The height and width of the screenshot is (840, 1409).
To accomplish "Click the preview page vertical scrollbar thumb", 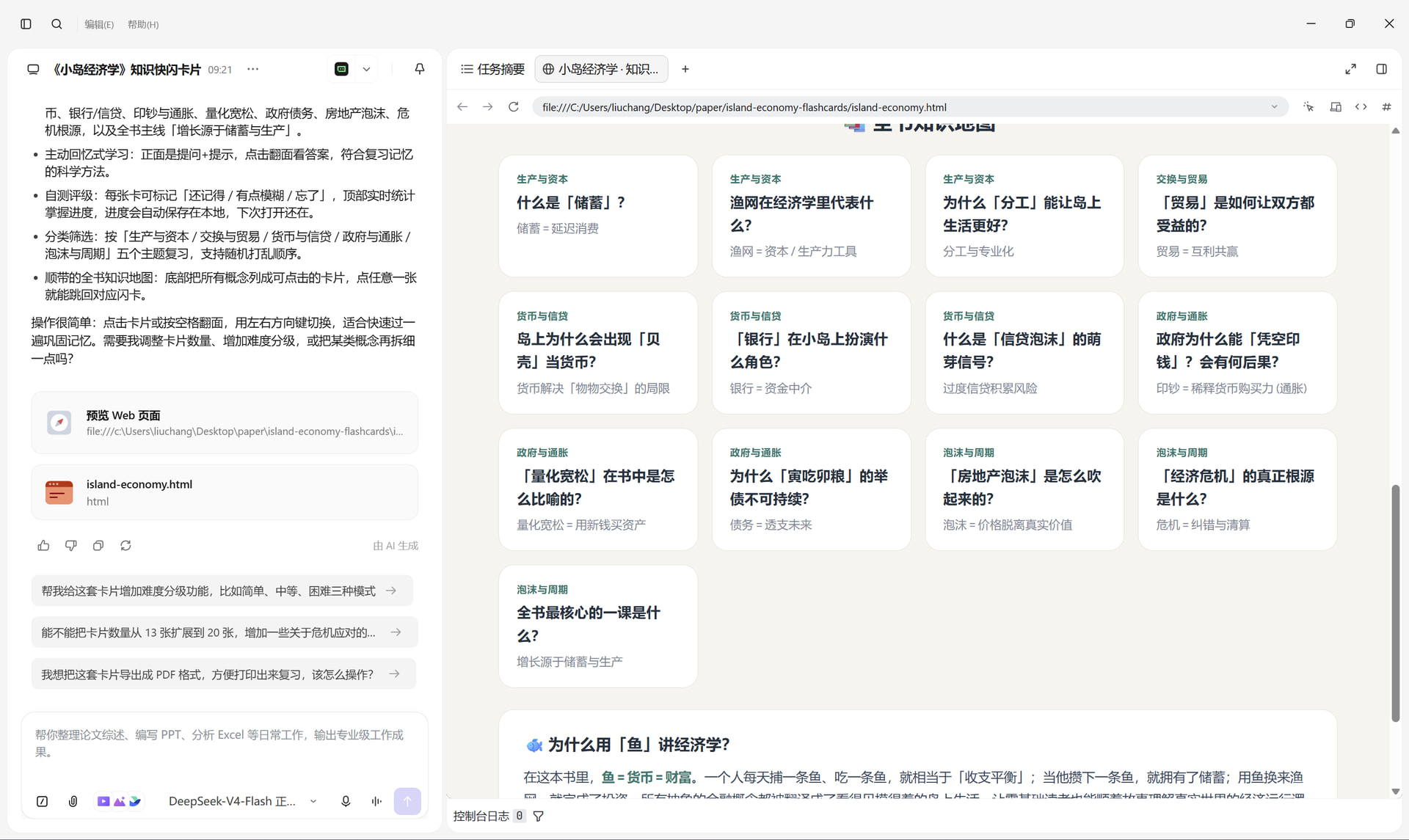I will click(1395, 603).
